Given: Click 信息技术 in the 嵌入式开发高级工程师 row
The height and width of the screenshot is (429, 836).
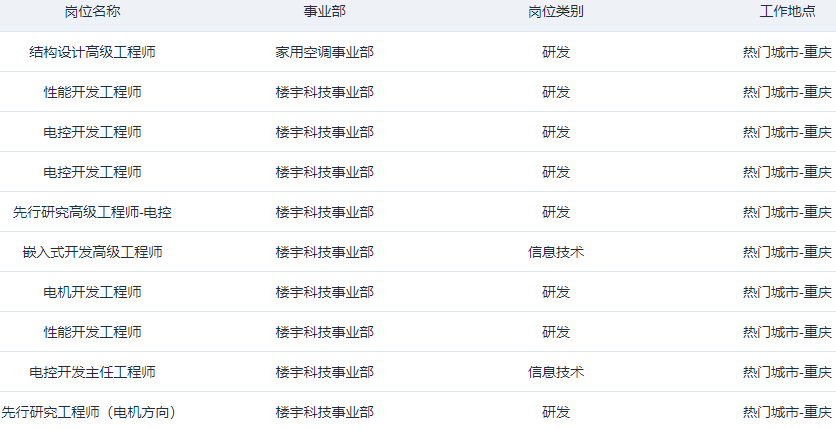Looking at the screenshot, I should click(x=556, y=252).
